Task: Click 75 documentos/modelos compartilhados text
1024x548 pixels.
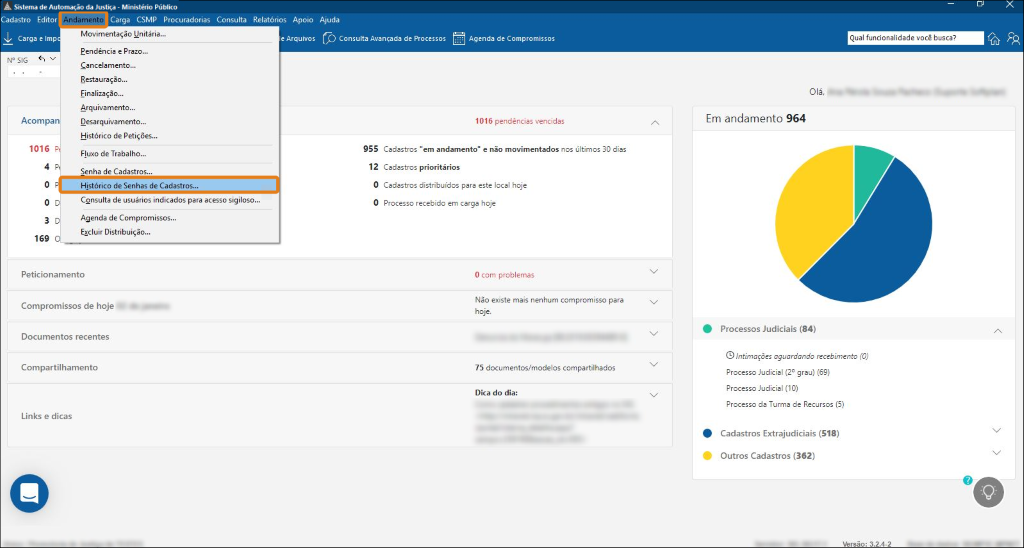Action: click(x=545, y=368)
